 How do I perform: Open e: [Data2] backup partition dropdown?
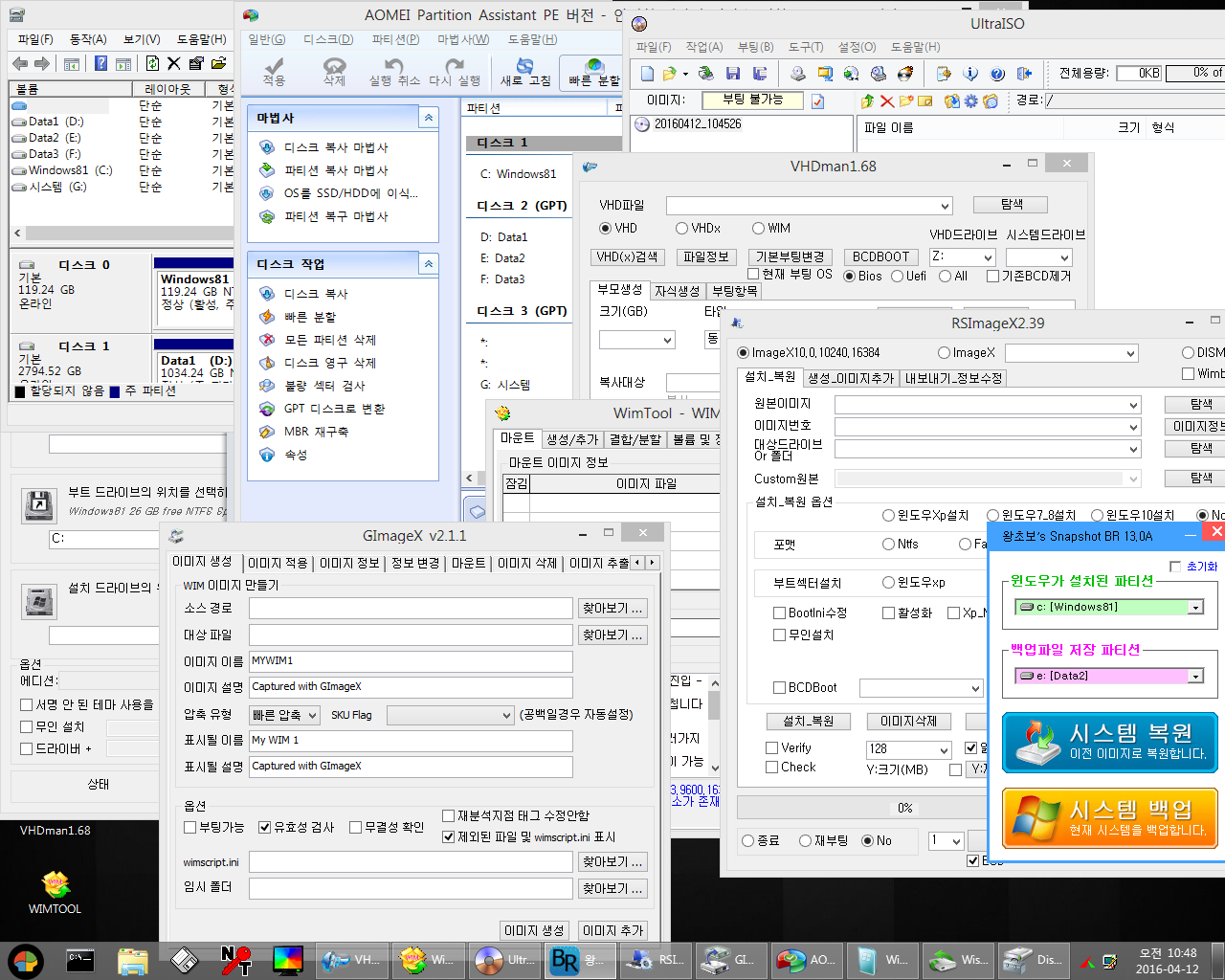tap(1195, 677)
